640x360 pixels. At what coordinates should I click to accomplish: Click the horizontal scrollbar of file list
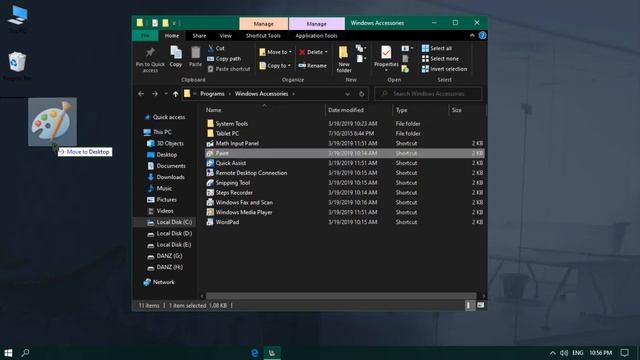click(x=341, y=296)
